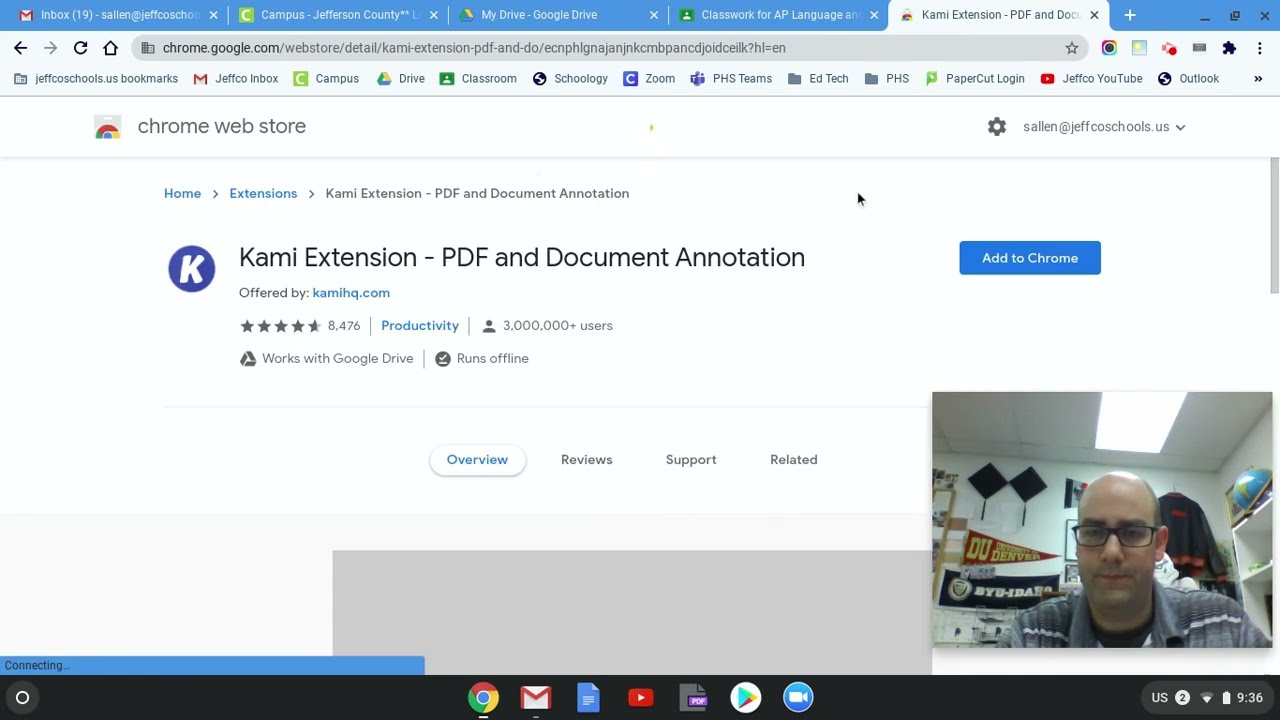This screenshot has width=1280, height=720.
Task: Go back using the browser back arrow
Action: tap(20, 48)
